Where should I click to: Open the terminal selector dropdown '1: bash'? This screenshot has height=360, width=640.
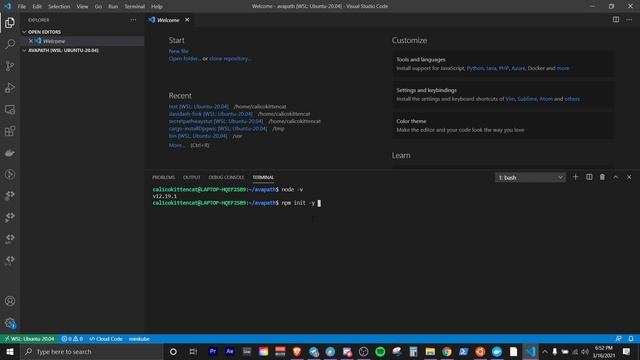pos(530,178)
